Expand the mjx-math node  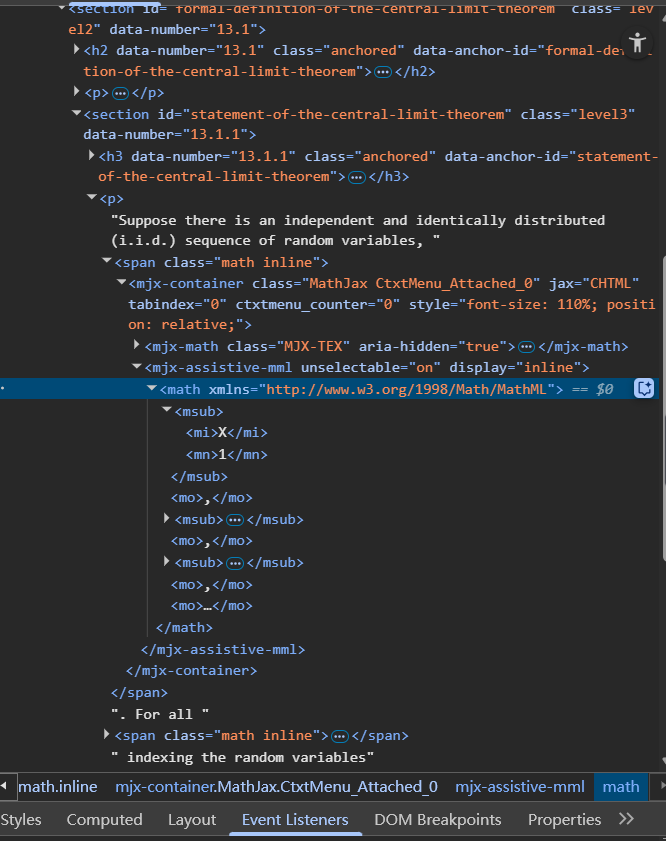click(137, 346)
